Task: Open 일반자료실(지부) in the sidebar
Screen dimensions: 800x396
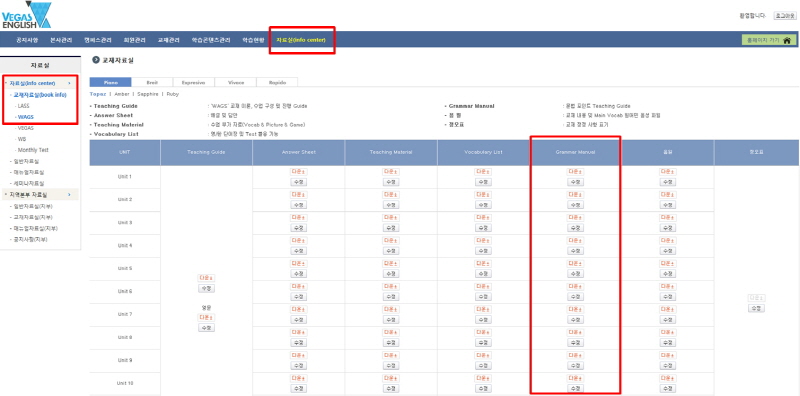Action: click(33, 206)
